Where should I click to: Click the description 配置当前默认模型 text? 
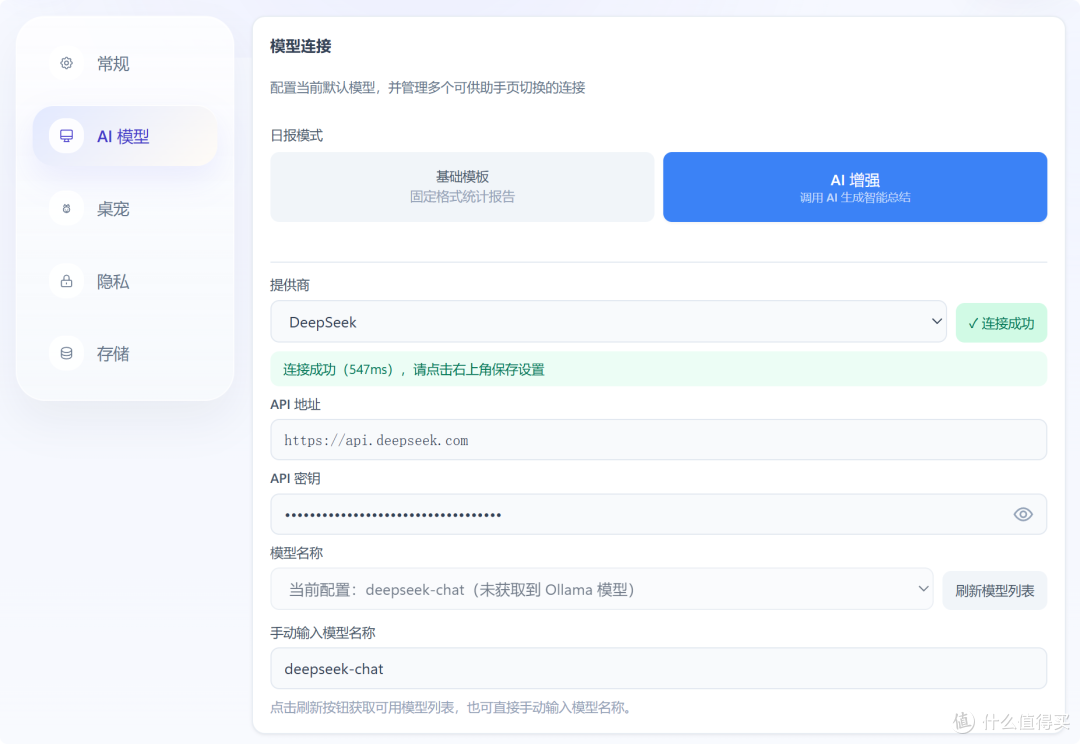pos(428,87)
